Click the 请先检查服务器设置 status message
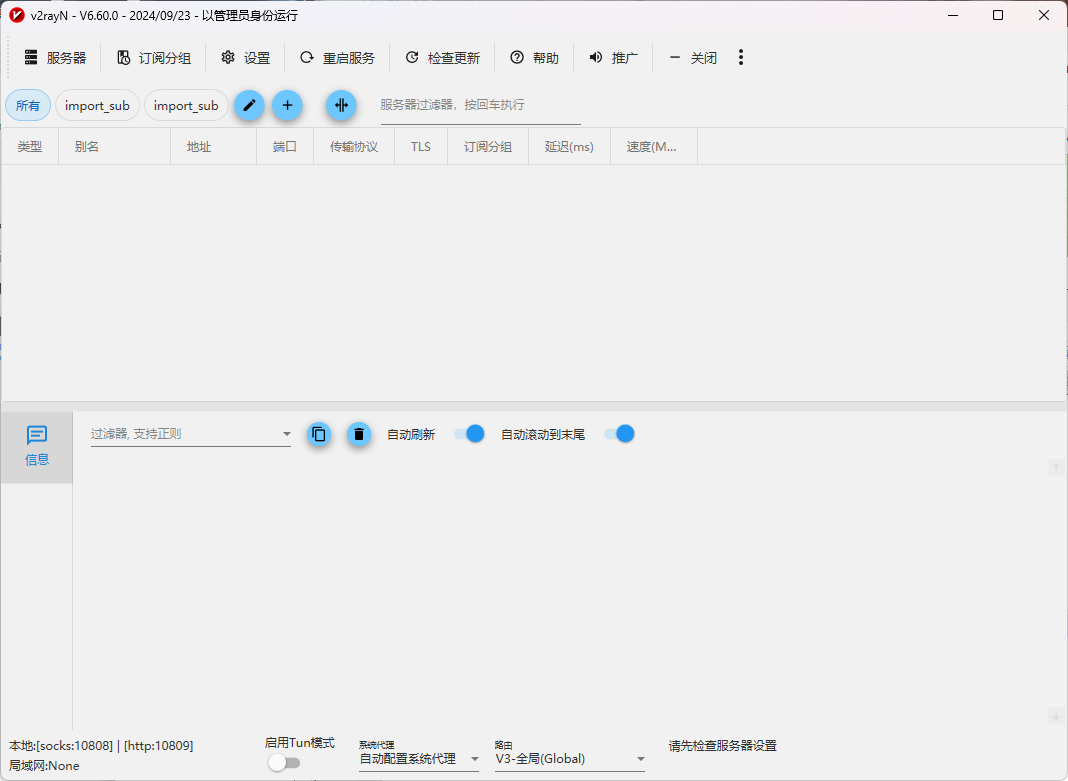Image resolution: width=1068 pixels, height=781 pixels. (723, 746)
